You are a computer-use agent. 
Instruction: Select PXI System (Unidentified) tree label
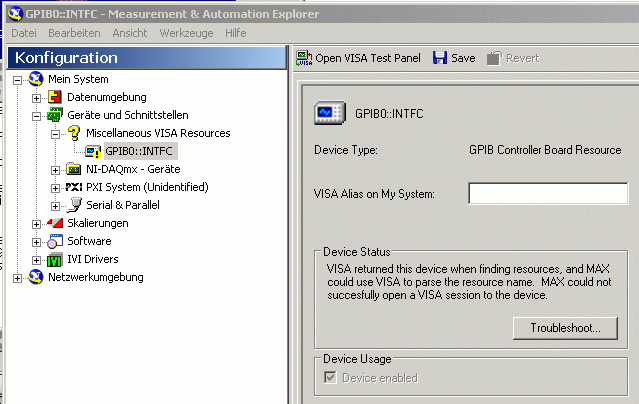coord(147,187)
